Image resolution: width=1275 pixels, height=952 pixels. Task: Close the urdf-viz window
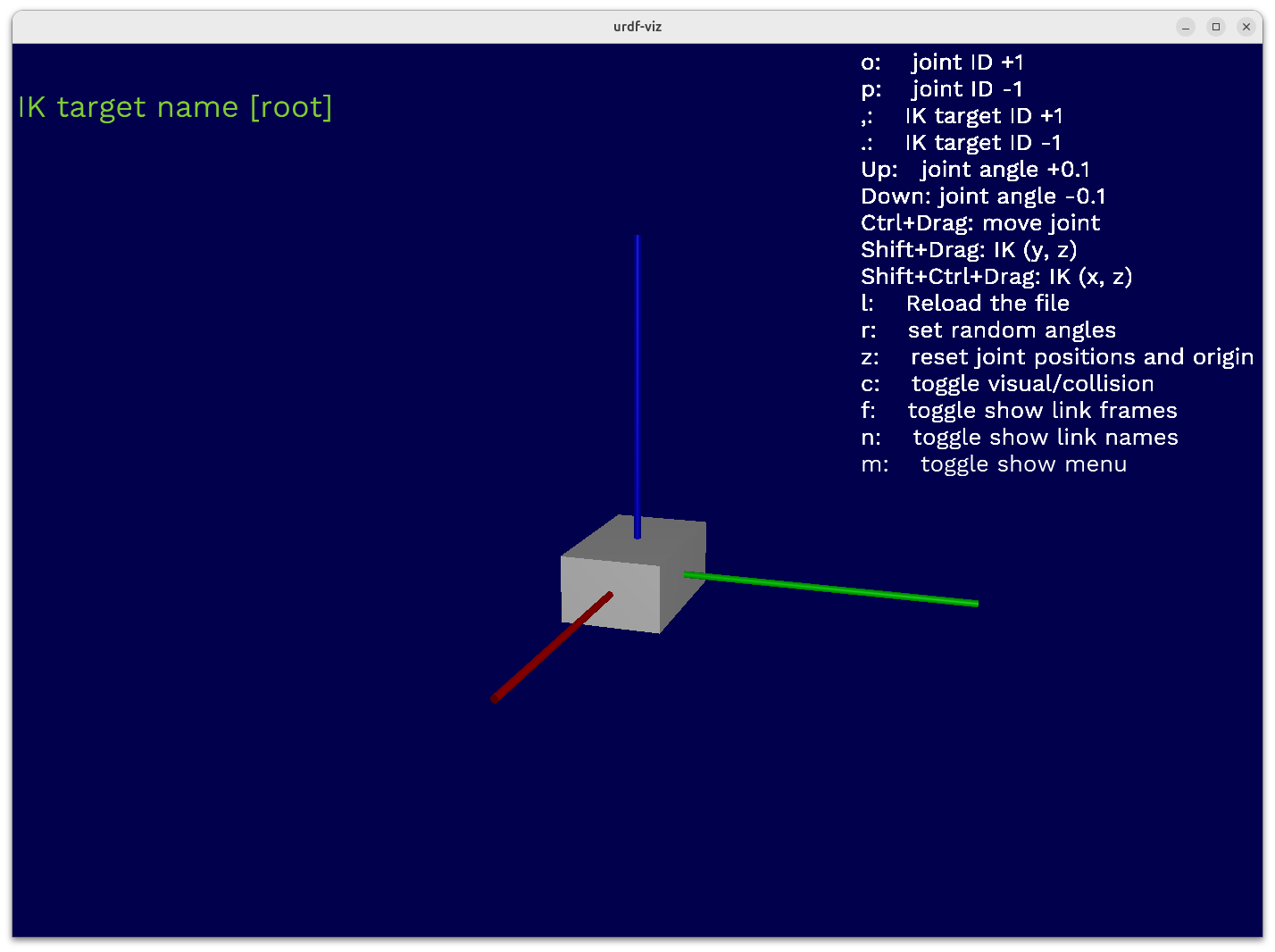[x=1246, y=27]
